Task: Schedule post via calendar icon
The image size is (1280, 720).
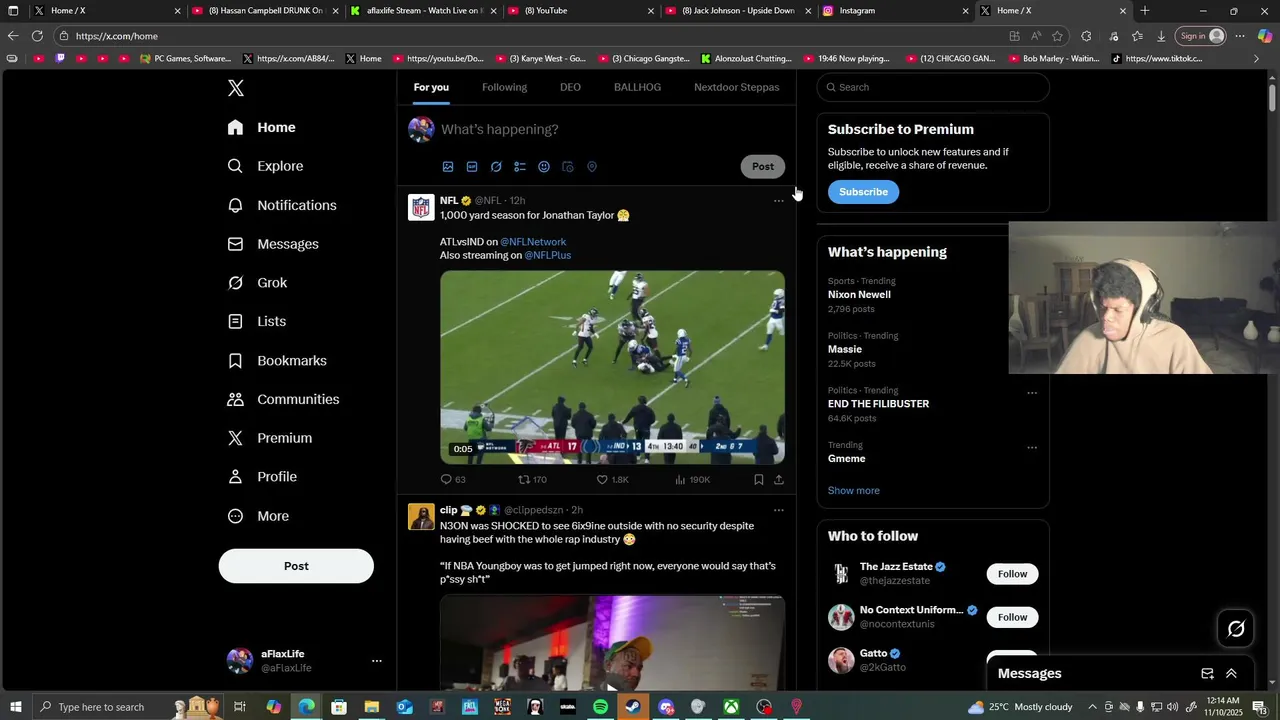Action: [568, 167]
